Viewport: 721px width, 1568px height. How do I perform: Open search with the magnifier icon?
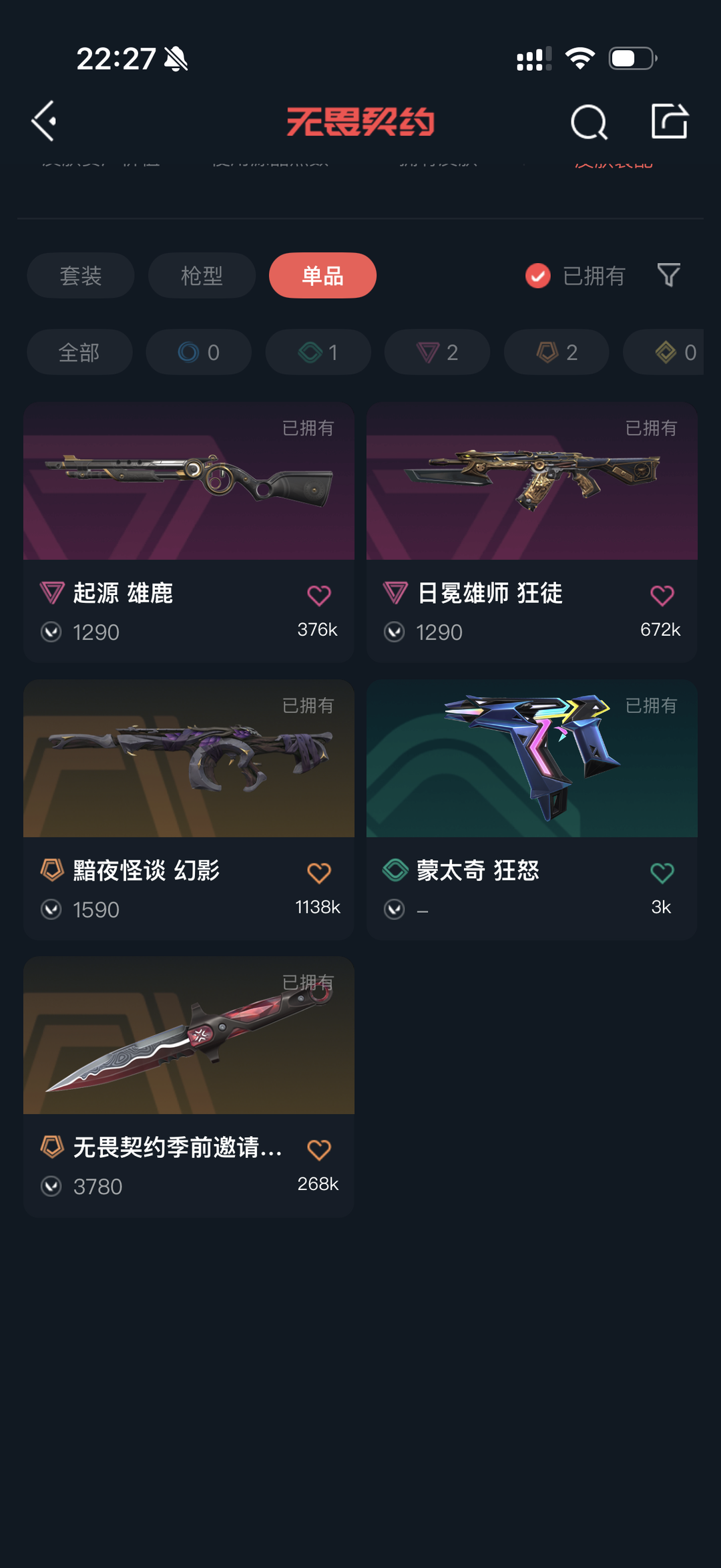point(589,122)
